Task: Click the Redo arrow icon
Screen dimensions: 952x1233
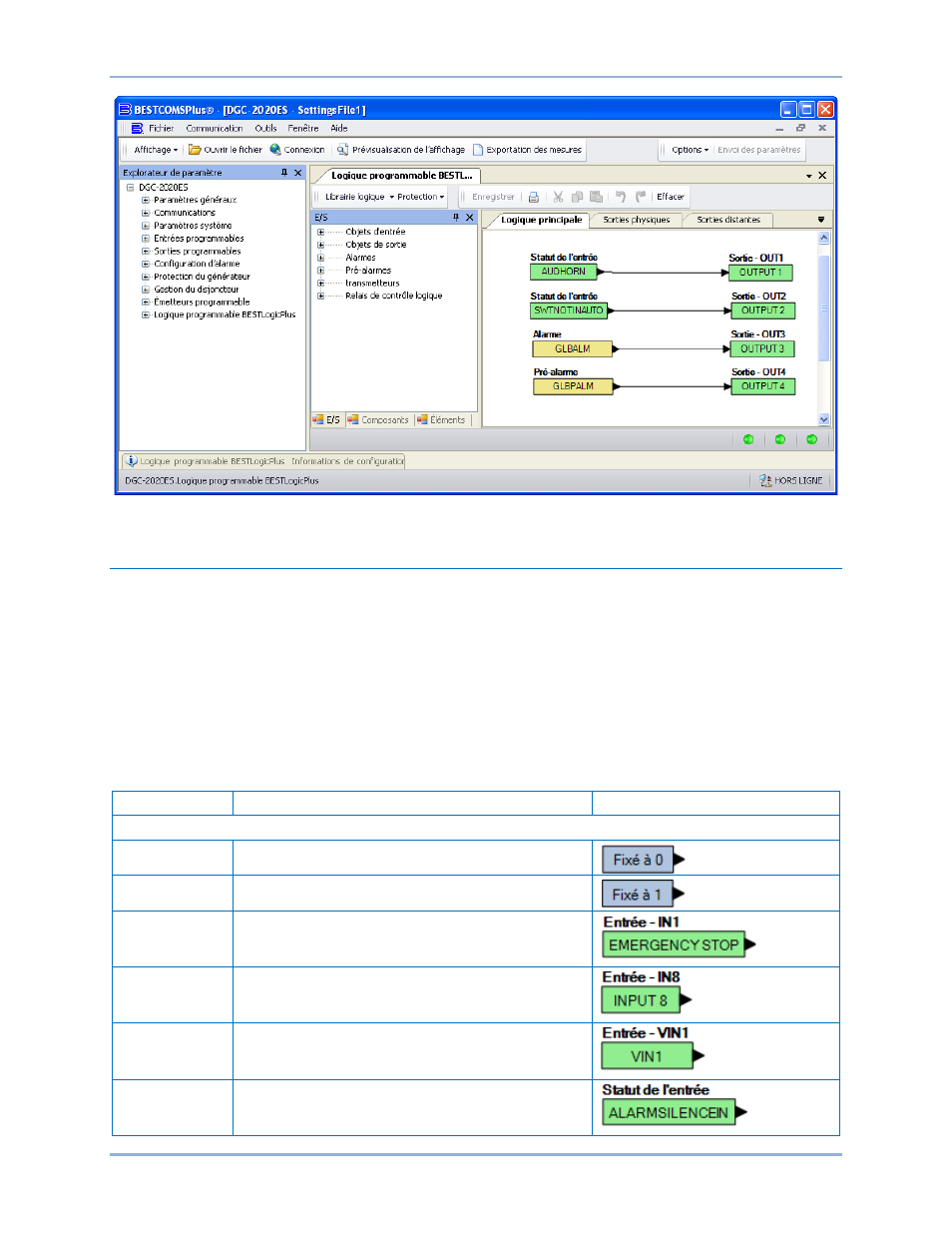Action: pyautogui.click(x=641, y=197)
